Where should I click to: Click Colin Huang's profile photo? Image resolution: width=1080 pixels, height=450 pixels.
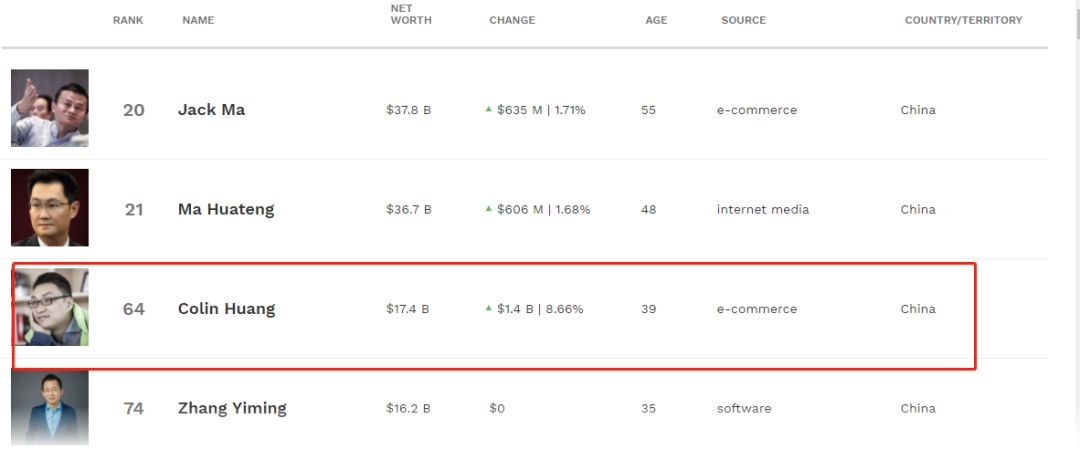point(50,307)
